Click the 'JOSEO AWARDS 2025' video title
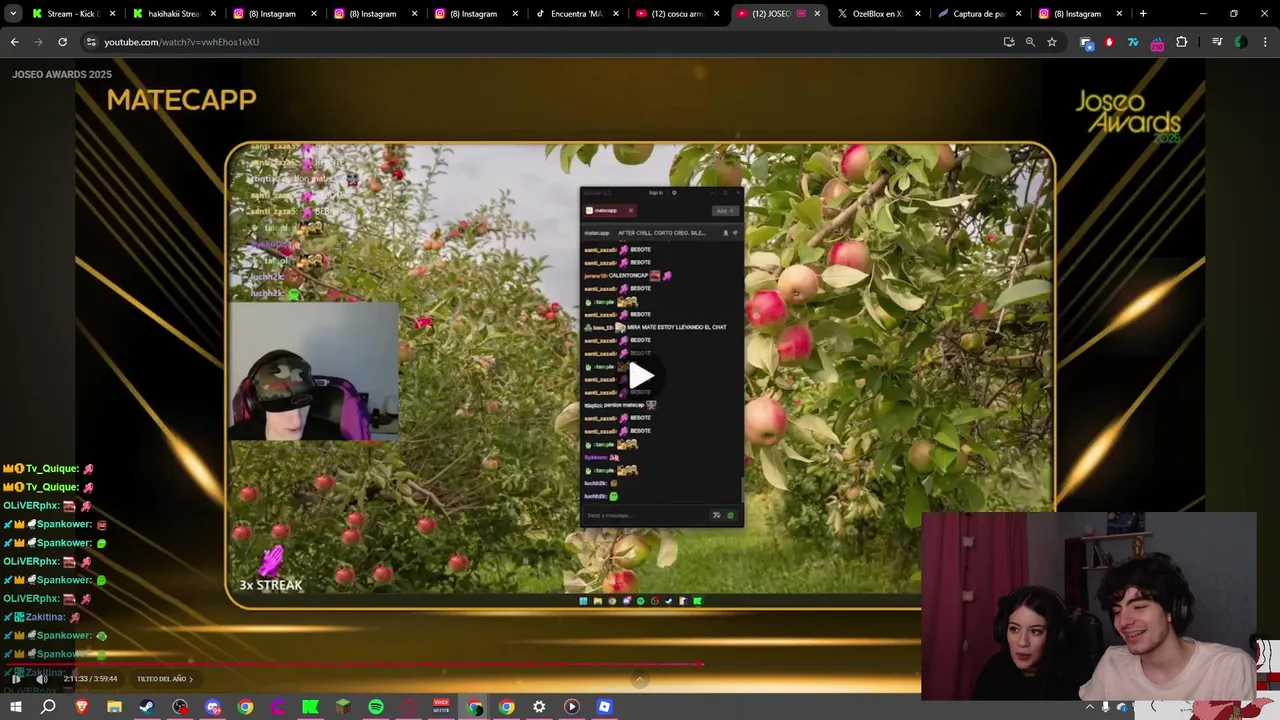1280x720 pixels. pos(62,74)
